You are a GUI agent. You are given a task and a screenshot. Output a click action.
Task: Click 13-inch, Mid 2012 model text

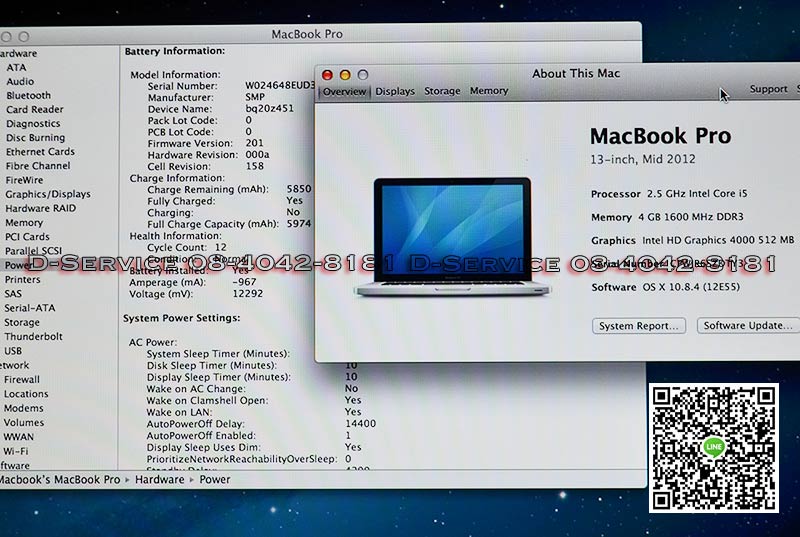(x=643, y=159)
